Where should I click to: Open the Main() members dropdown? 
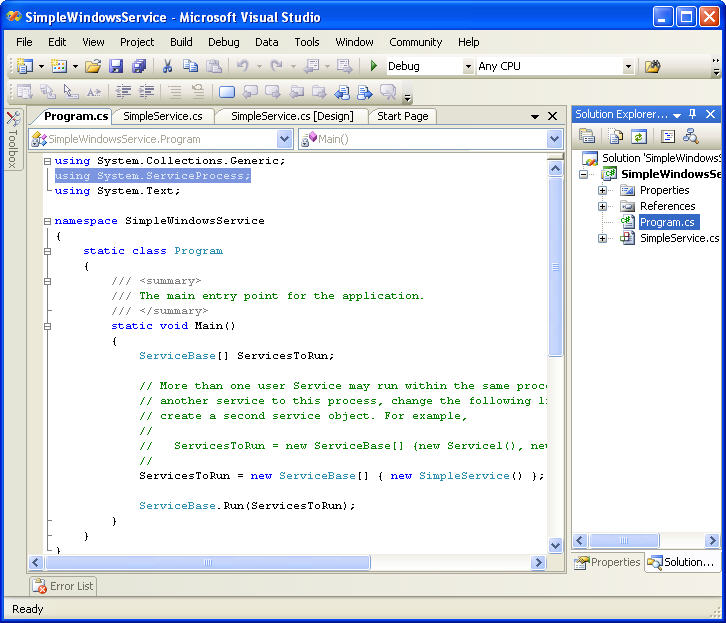point(554,139)
